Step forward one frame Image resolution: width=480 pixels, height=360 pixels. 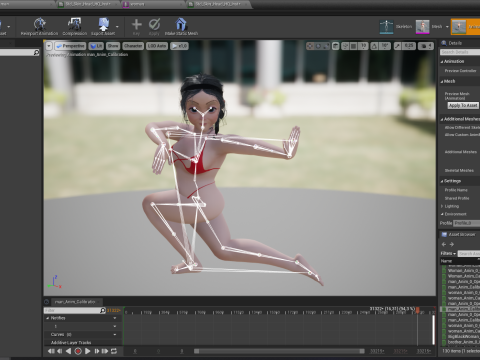(96, 351)
